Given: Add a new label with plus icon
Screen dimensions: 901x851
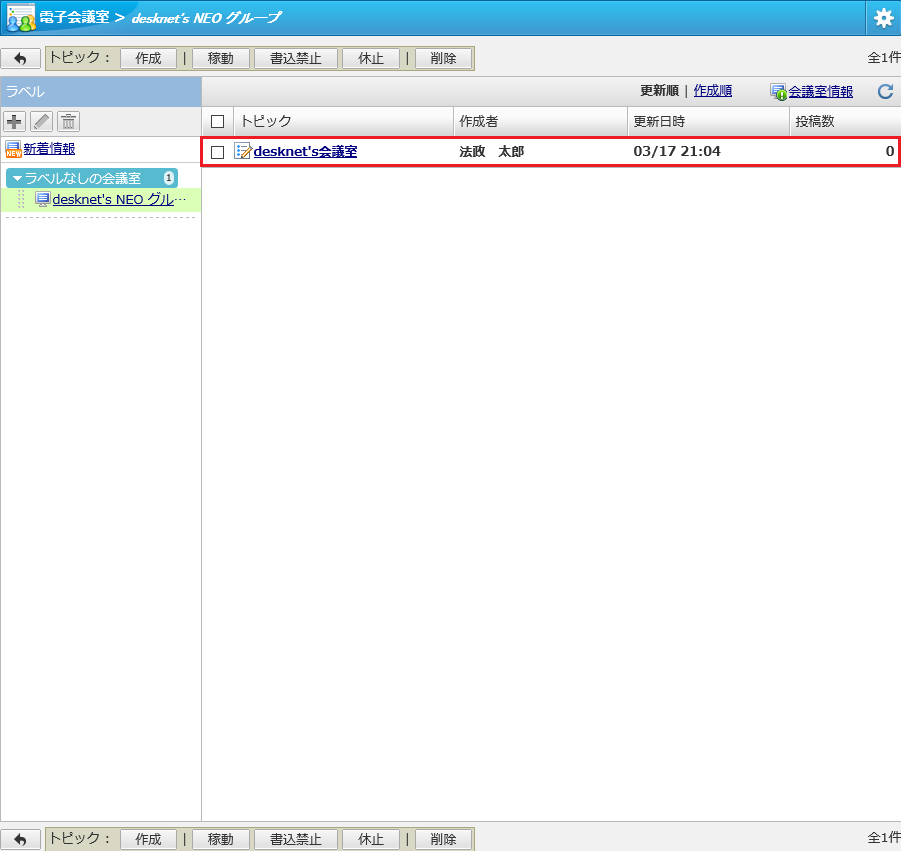Looking at the screenshot, I should [x=14, y=122].
